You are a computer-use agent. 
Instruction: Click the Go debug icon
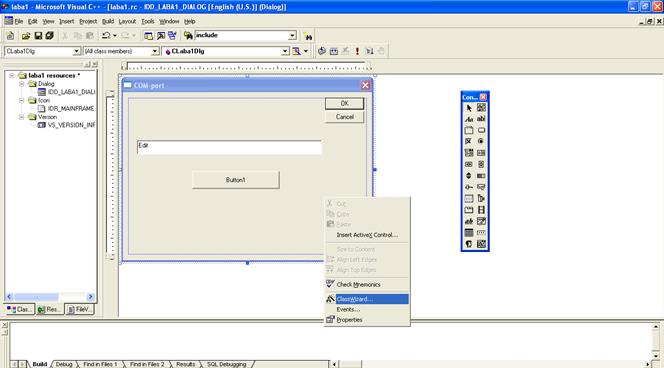point(370,51)
